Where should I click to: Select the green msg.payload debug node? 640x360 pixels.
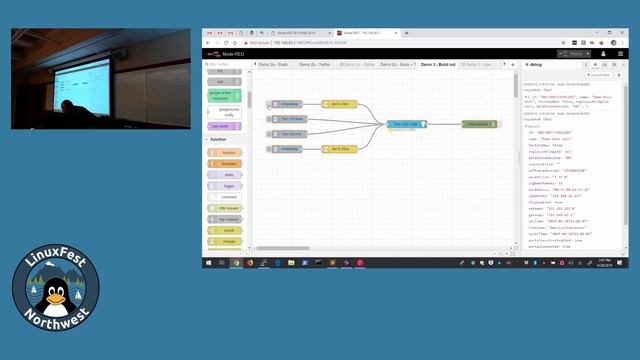[x=479, y=124]
